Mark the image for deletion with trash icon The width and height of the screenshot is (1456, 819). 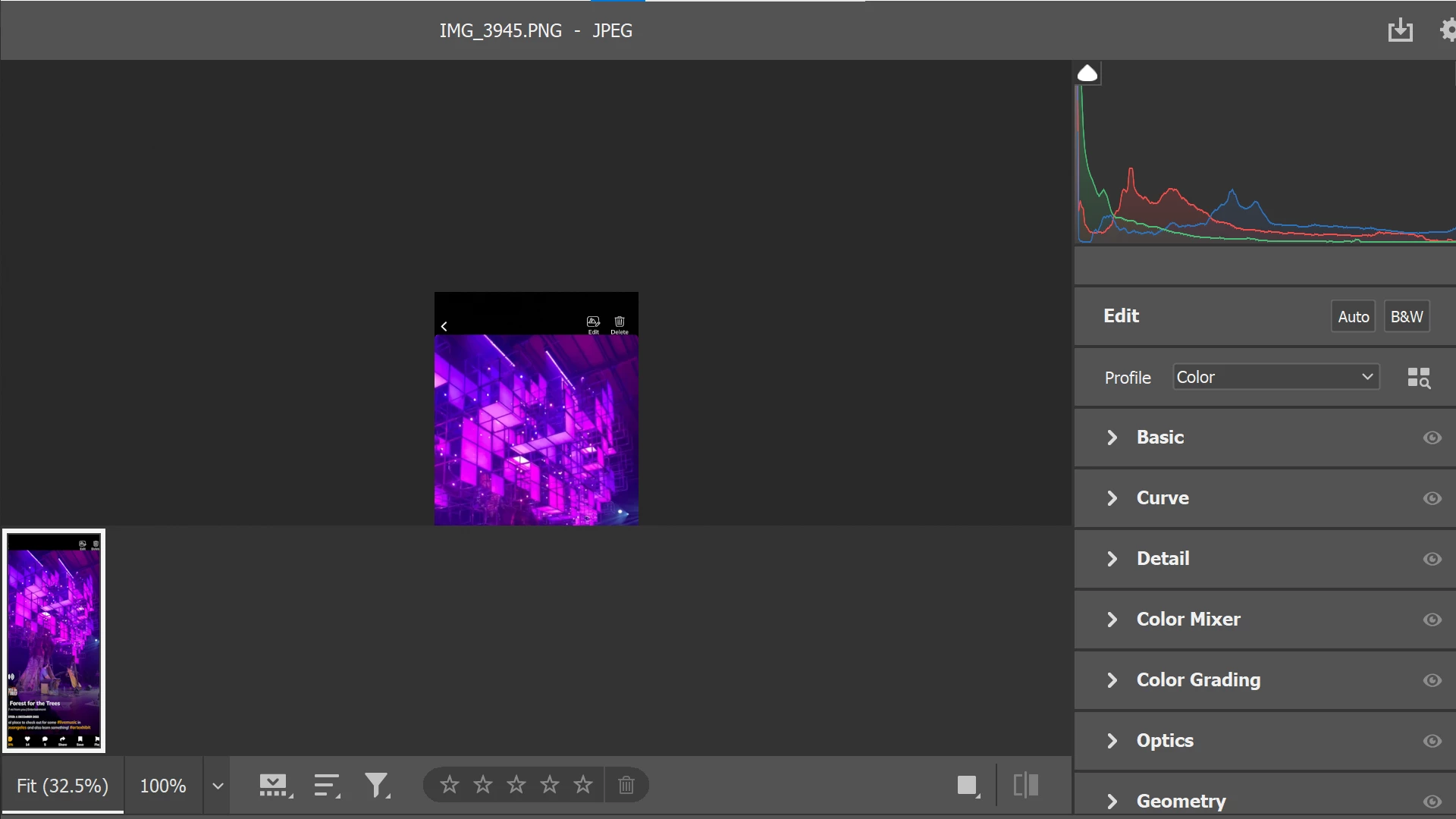coord(626,785)
